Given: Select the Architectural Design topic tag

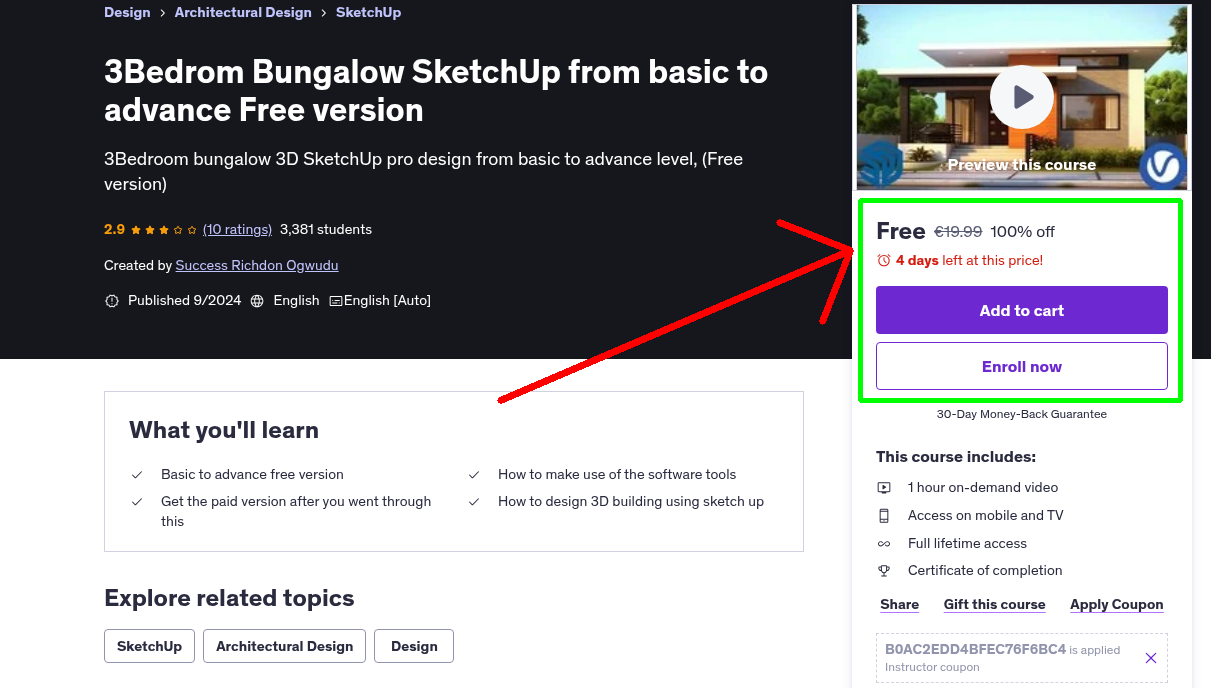Looking at the screenshot, I should point(284,646).
